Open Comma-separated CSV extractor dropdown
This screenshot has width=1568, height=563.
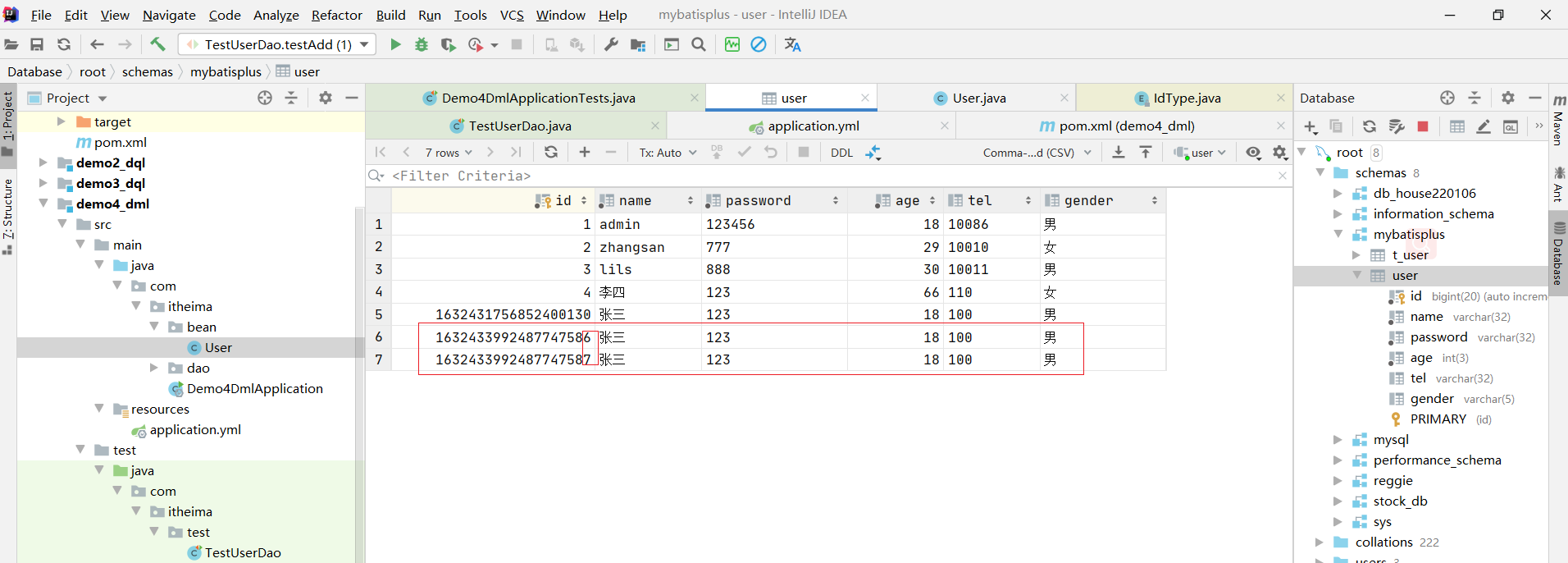[1037, 153]
